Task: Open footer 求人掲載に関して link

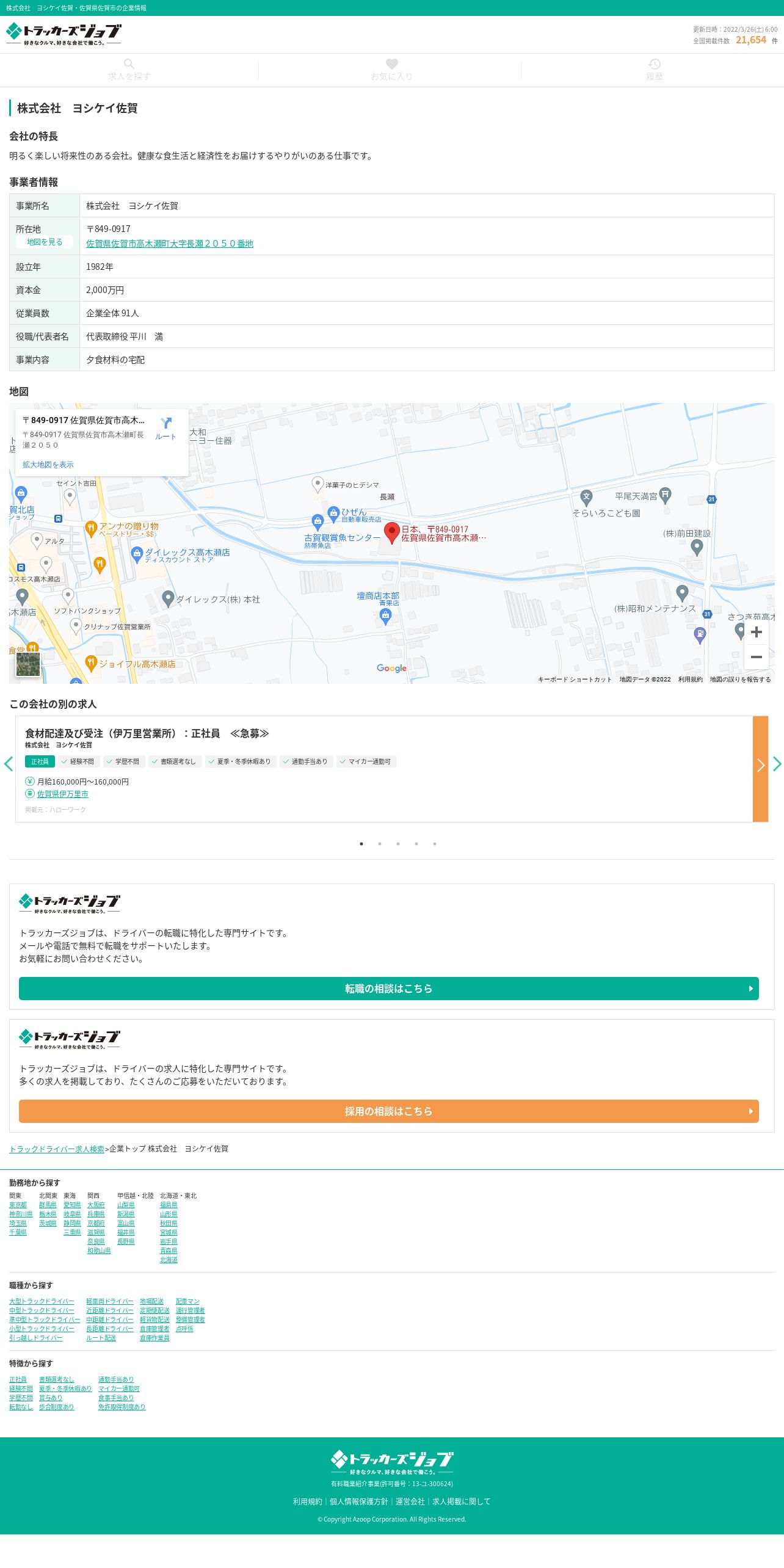Action: pos(462,1501)
